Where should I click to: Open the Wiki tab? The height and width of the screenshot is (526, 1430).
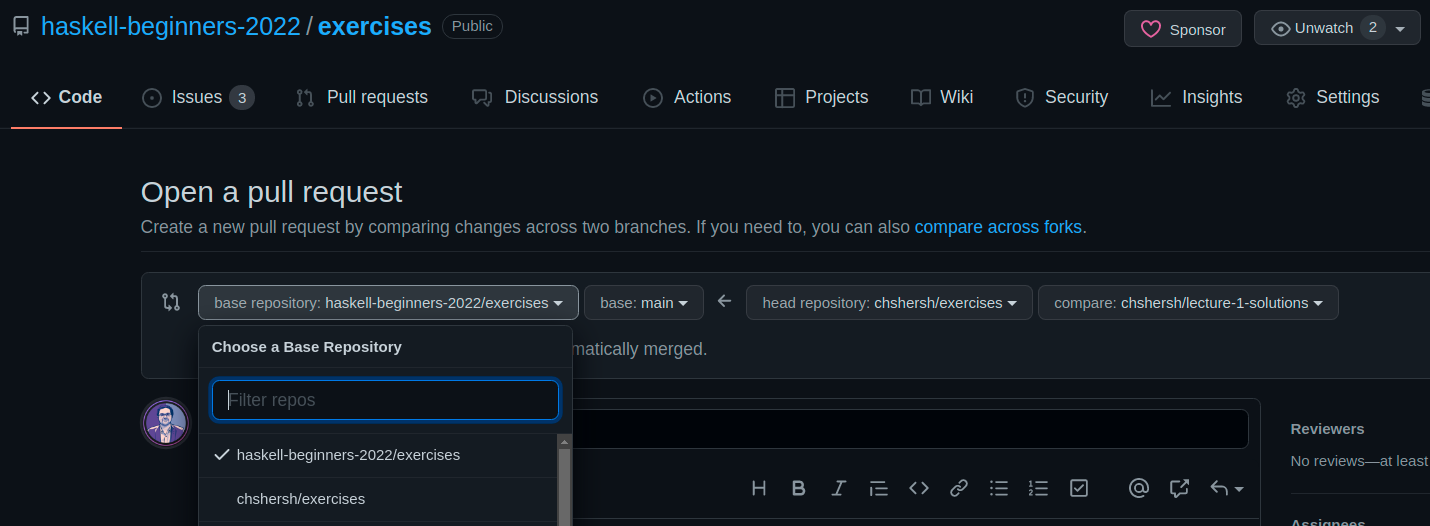click(942, 97)
